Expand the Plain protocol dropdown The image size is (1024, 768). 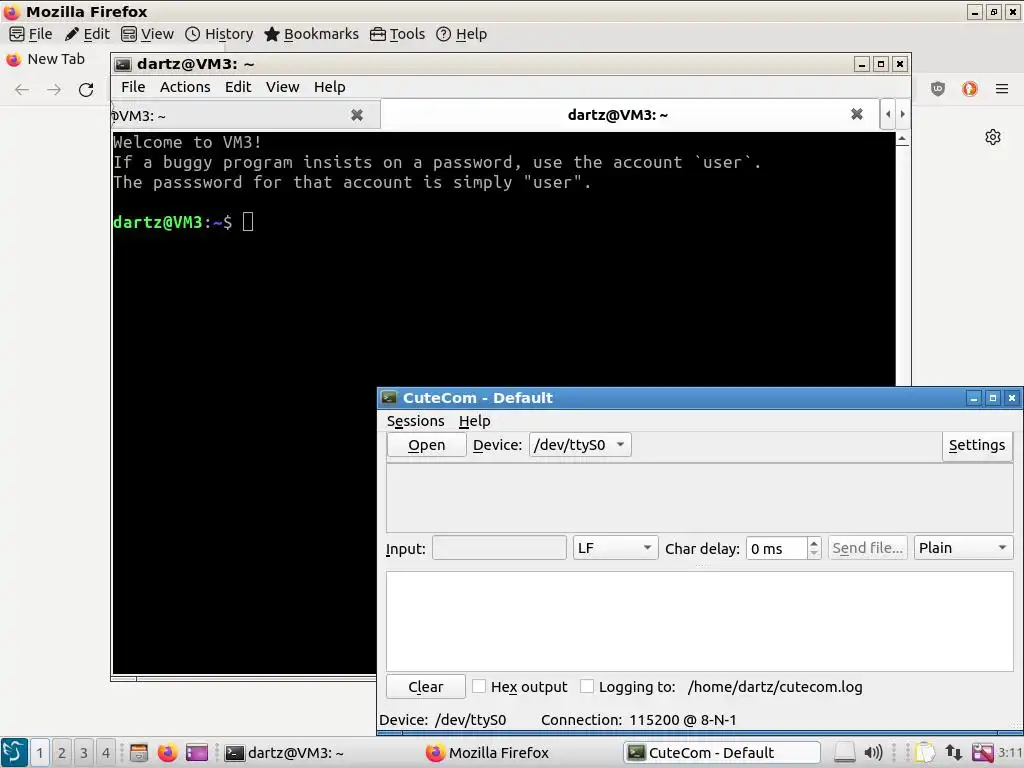963,548
